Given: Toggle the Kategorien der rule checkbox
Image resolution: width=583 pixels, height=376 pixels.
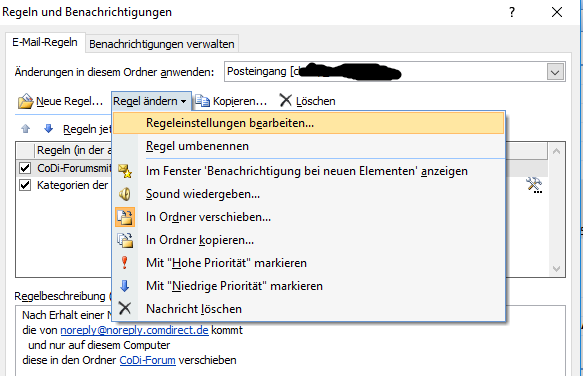Looking at the screenshot, I should (x=25, y=185).
